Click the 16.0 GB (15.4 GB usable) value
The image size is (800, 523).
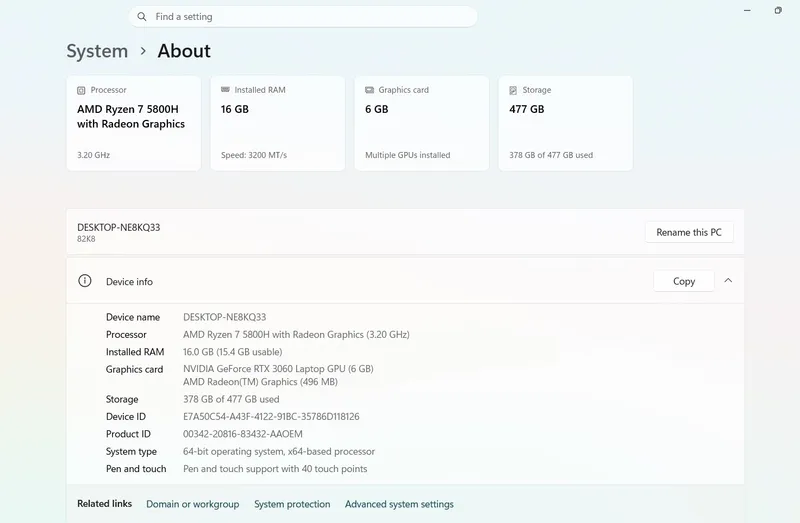pyautogui.click(x=232, y=352)
